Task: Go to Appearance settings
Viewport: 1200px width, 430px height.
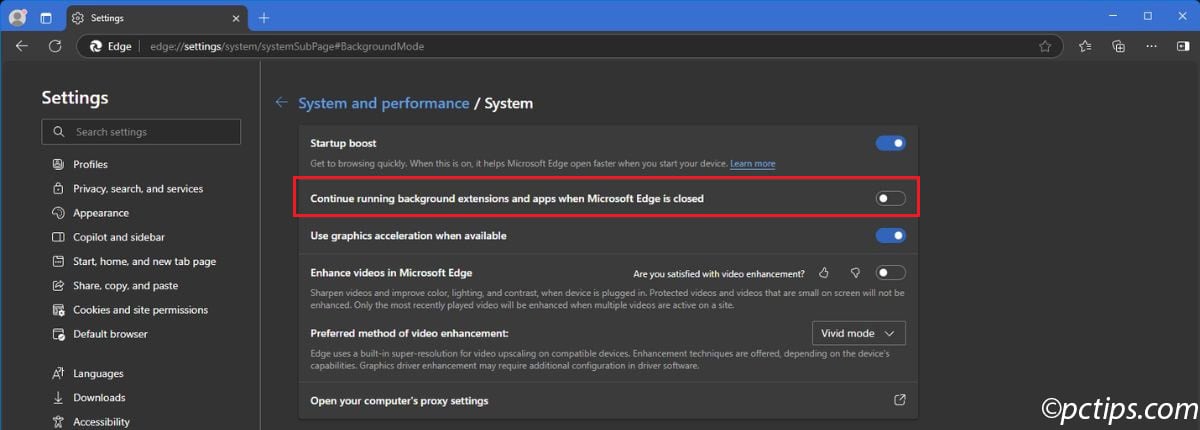Action: point(101,213)
